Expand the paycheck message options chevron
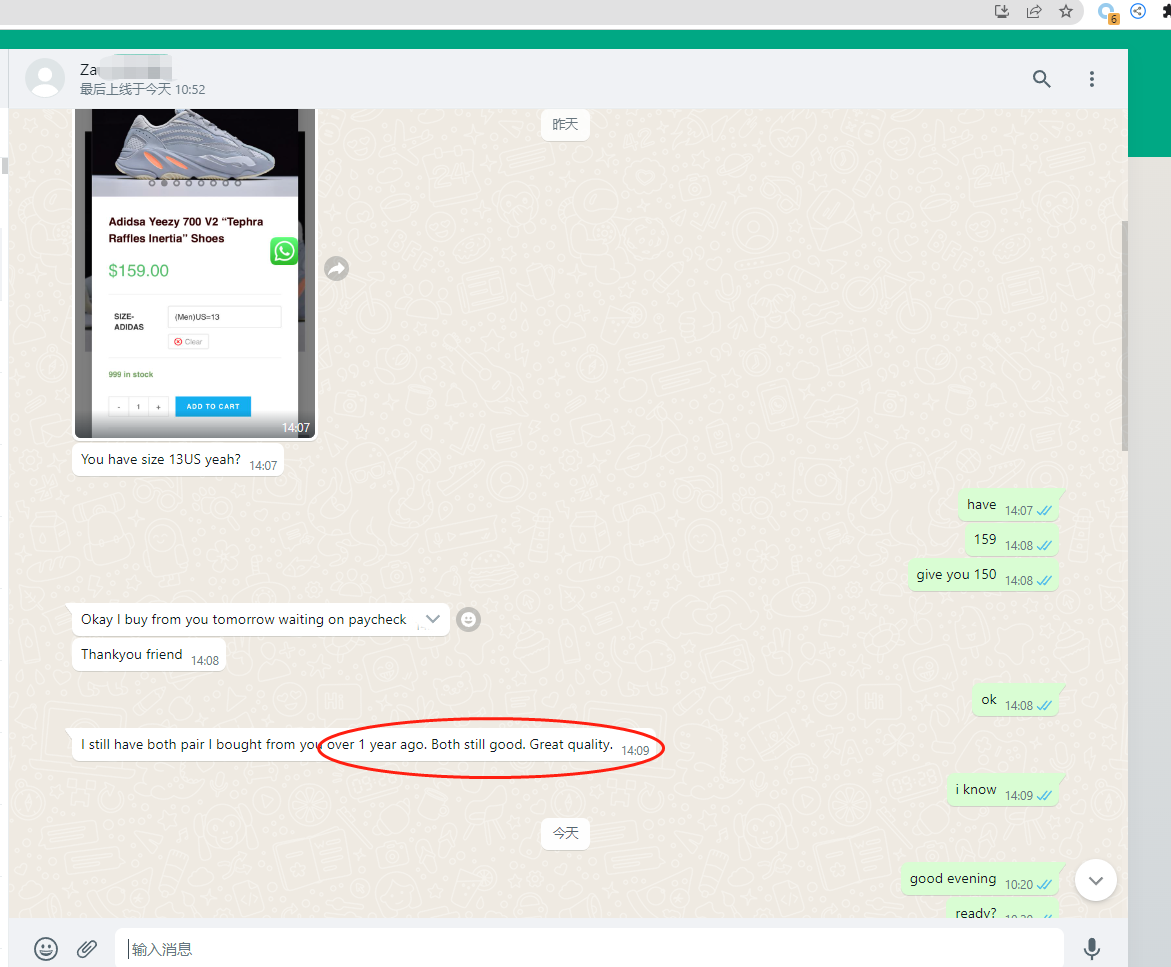 coord(433,619)
